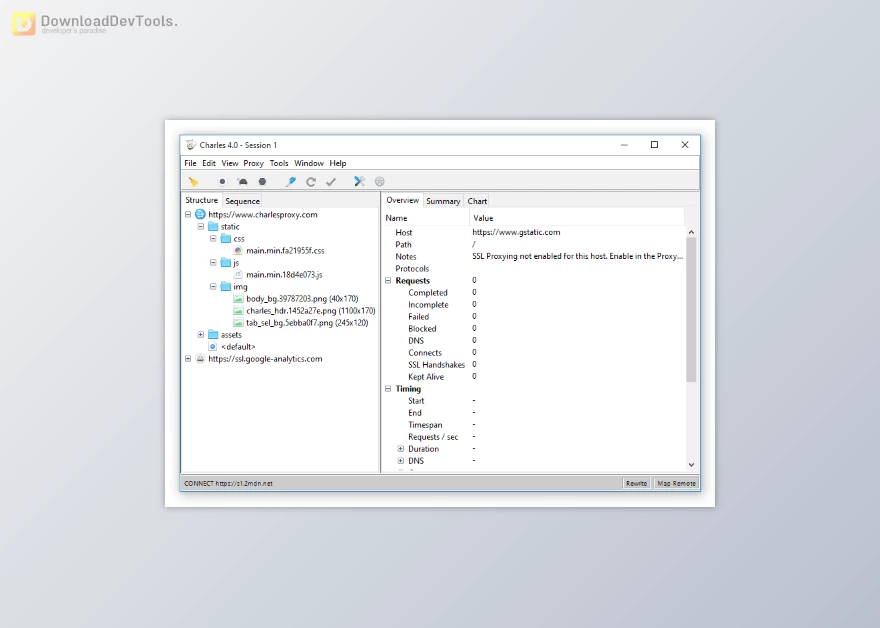
Task: Switch to the Structure tab
Action: tap(201, 200)
